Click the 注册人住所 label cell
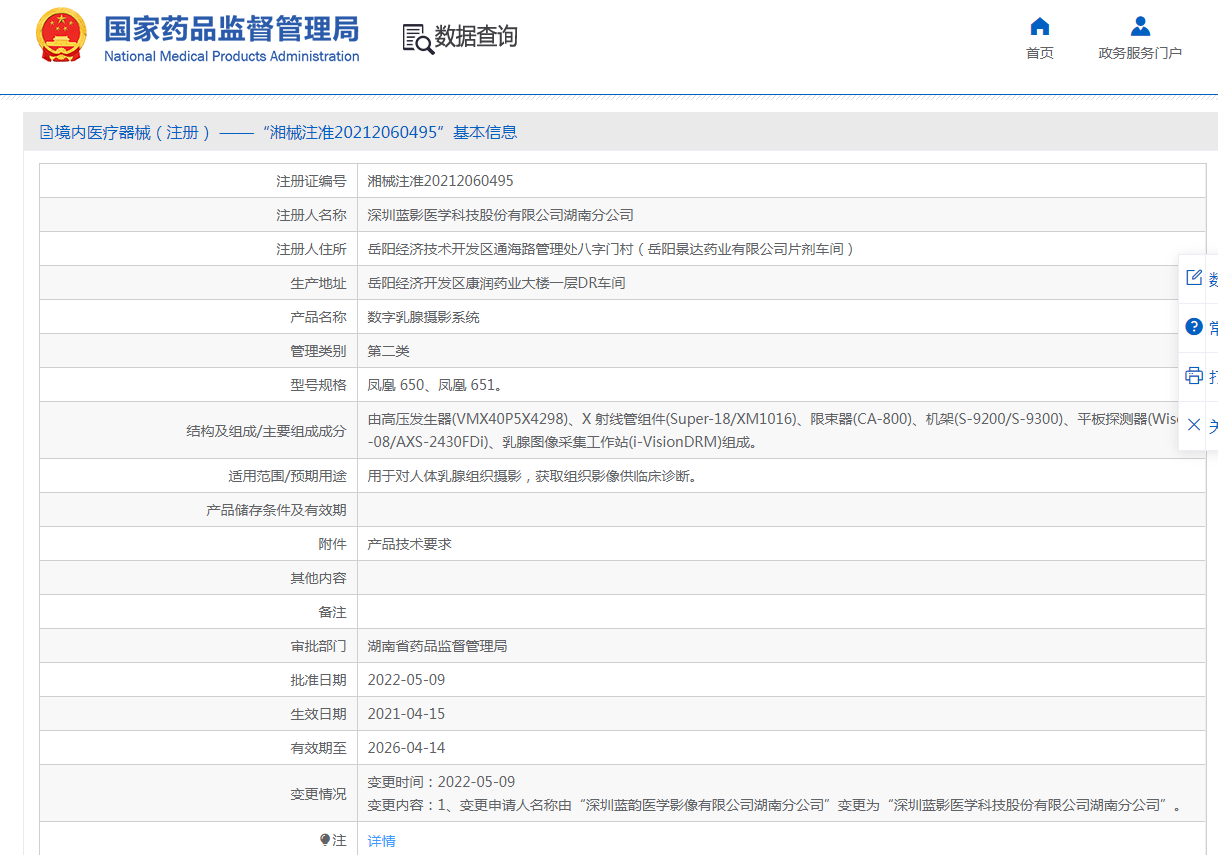 point(198,249)
